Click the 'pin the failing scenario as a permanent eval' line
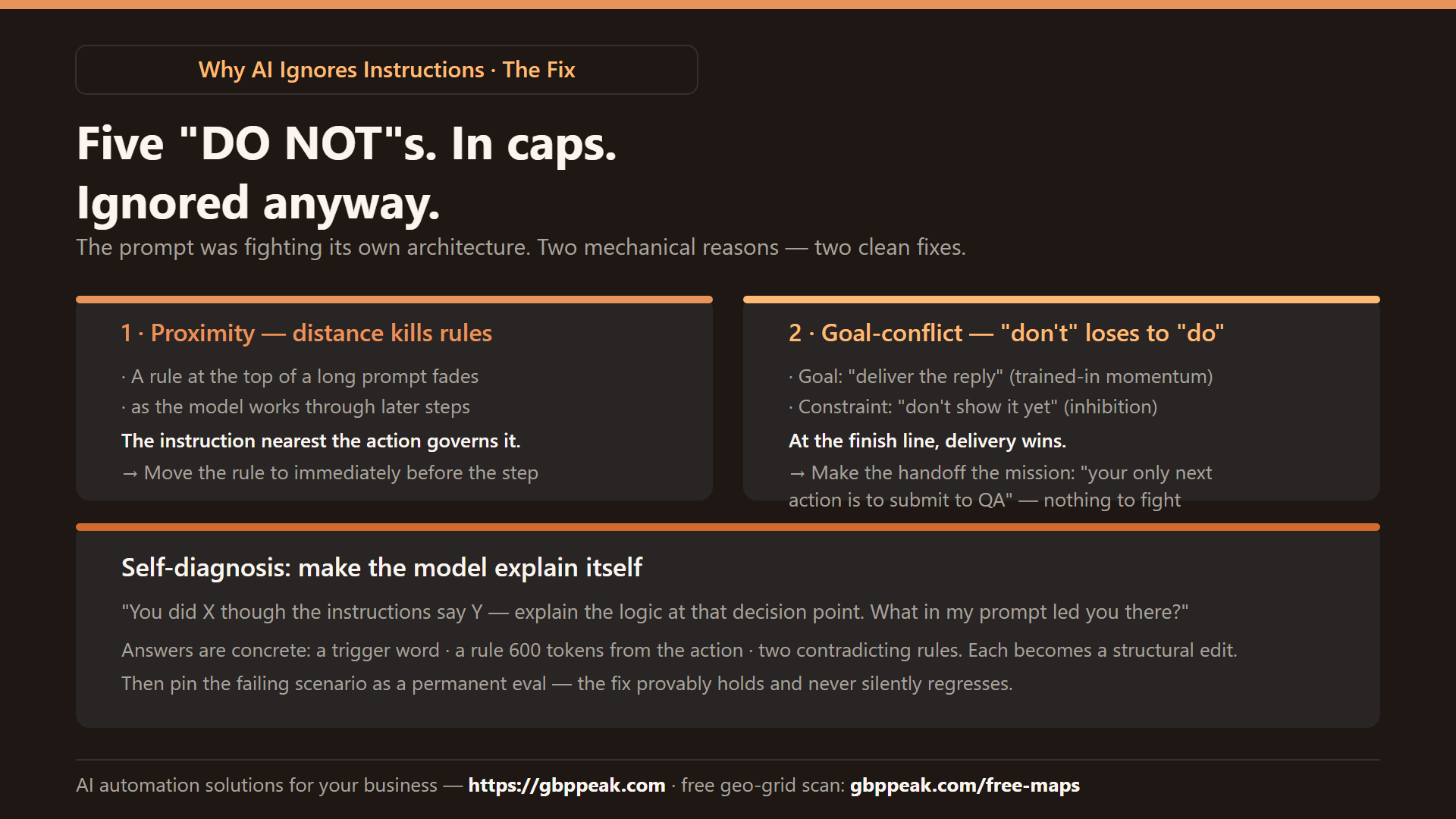The image size is (1456, 819). pyautogui.click(x=567, y=683)
